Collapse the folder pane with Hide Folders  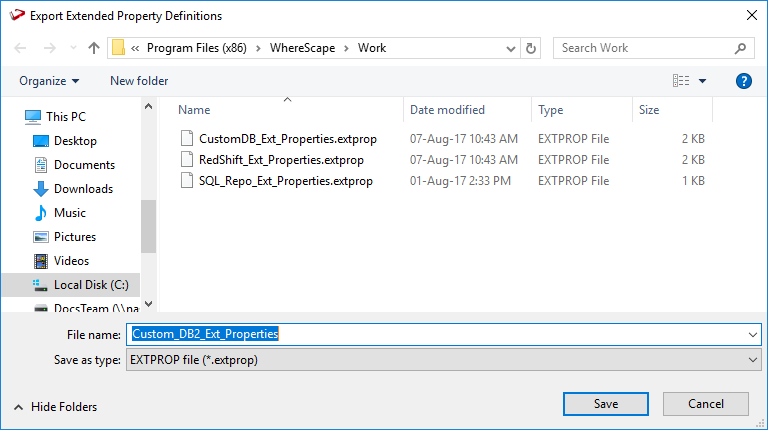pos(56,407)
